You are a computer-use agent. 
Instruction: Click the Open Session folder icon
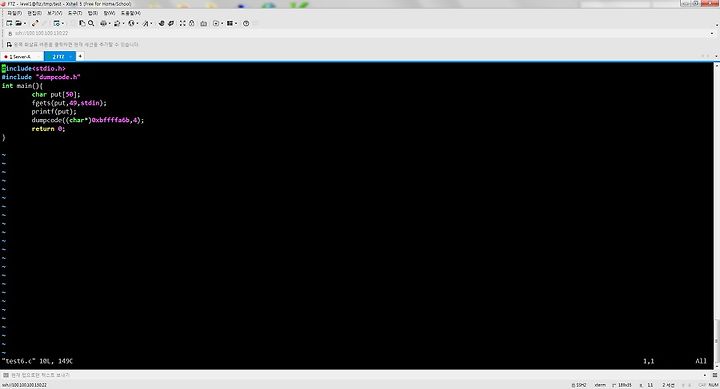coord(19,23)
